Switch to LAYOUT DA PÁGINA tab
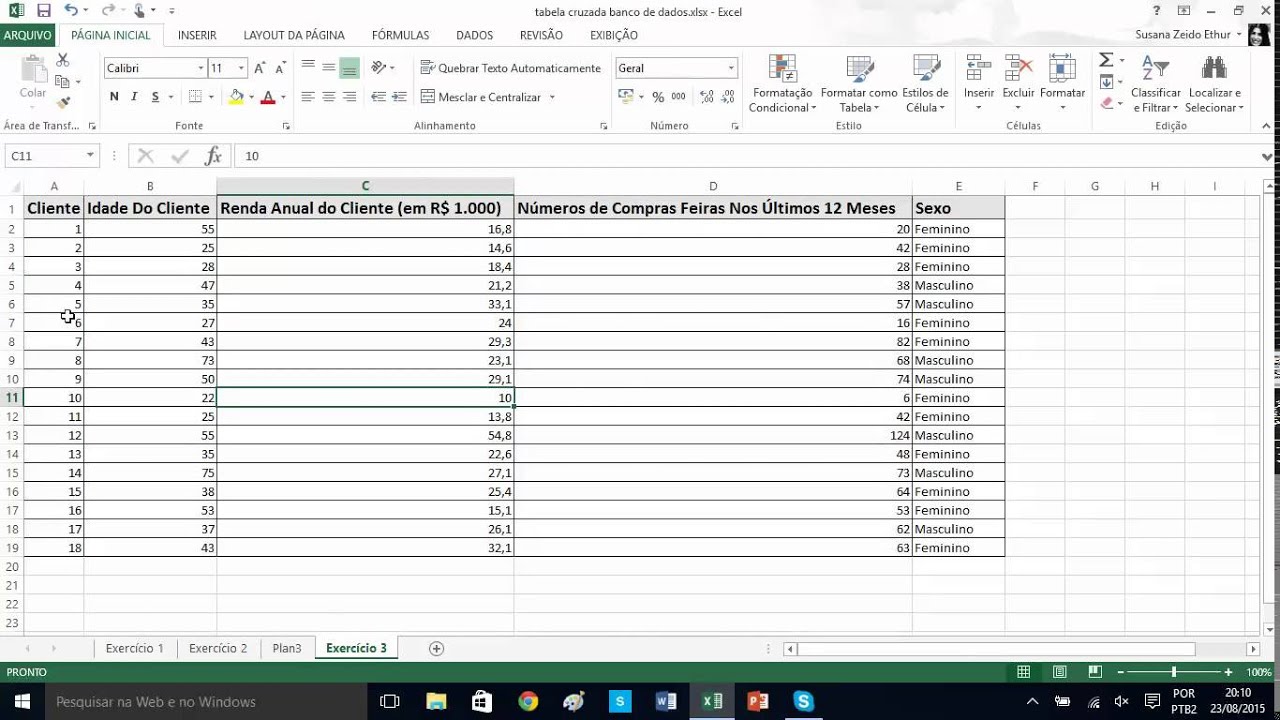Viewport: 1280px width, 720px height. point(294,35)
